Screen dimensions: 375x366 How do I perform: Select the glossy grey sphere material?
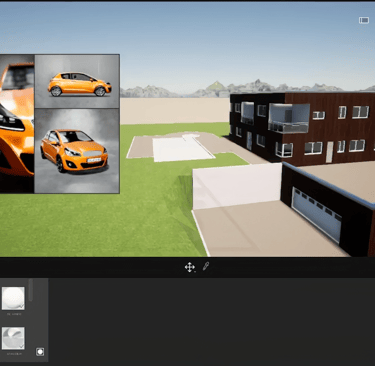(x=13, y=338)
